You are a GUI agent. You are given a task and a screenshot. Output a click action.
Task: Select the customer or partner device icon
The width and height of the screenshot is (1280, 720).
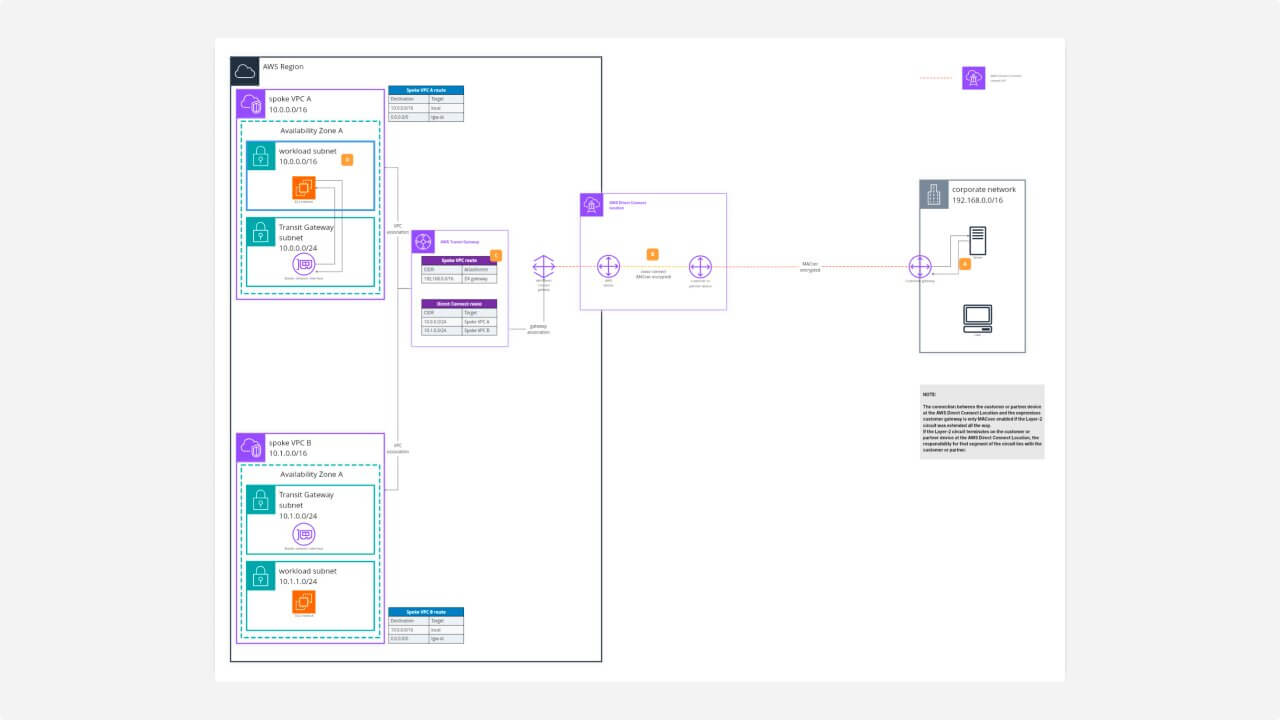click(700, 267)
